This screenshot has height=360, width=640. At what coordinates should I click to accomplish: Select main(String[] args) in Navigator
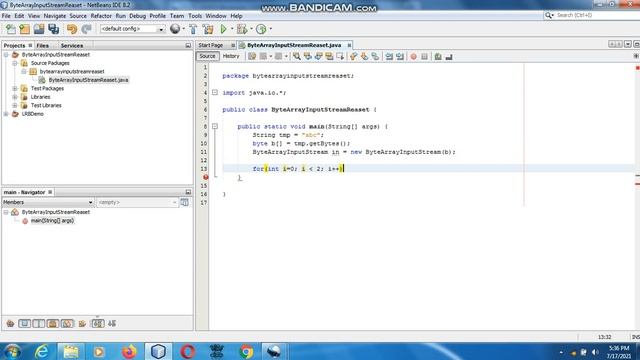[x=52, y=221]
